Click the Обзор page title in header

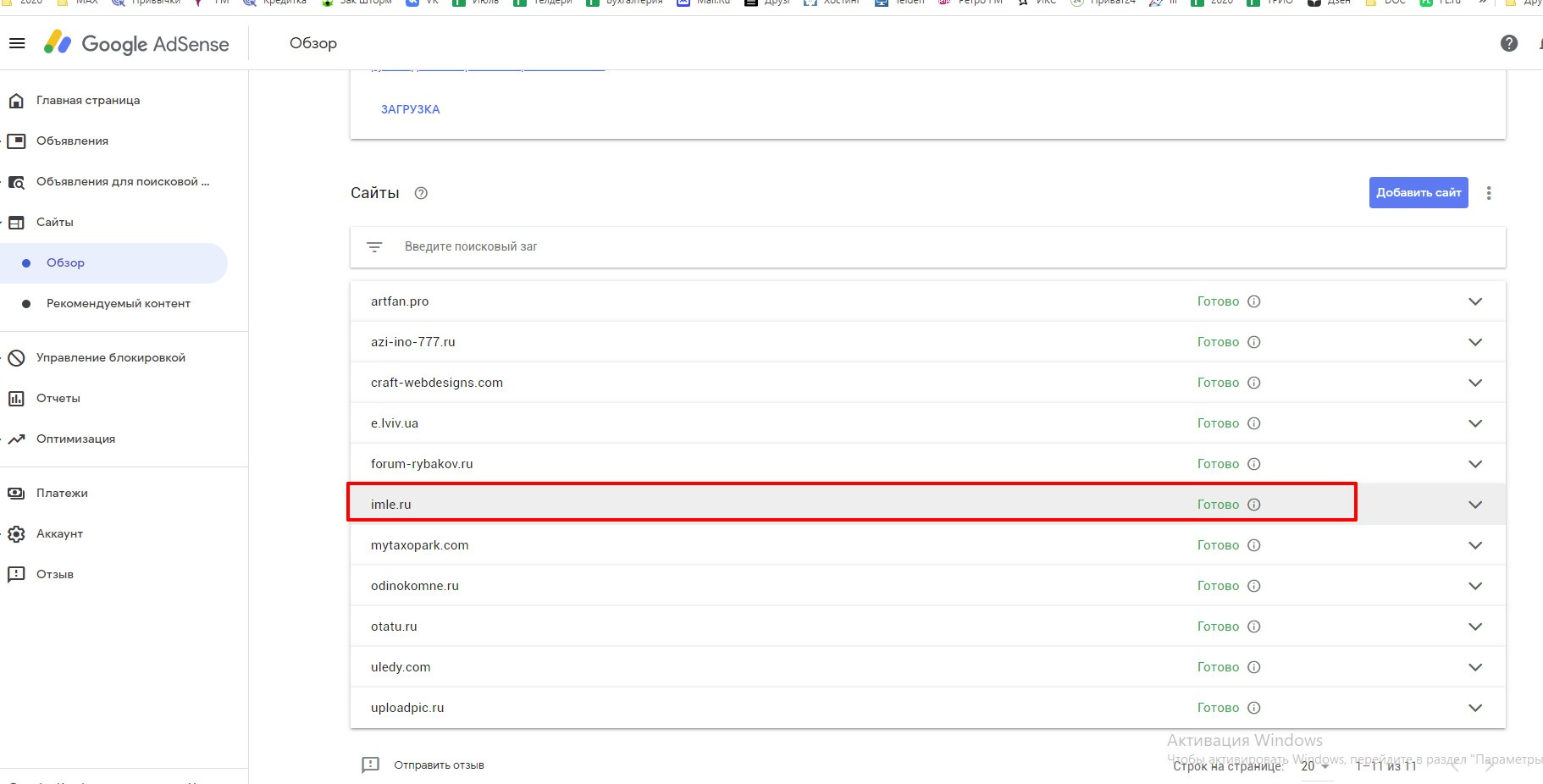pyautogui.click(x=313, y=43)
